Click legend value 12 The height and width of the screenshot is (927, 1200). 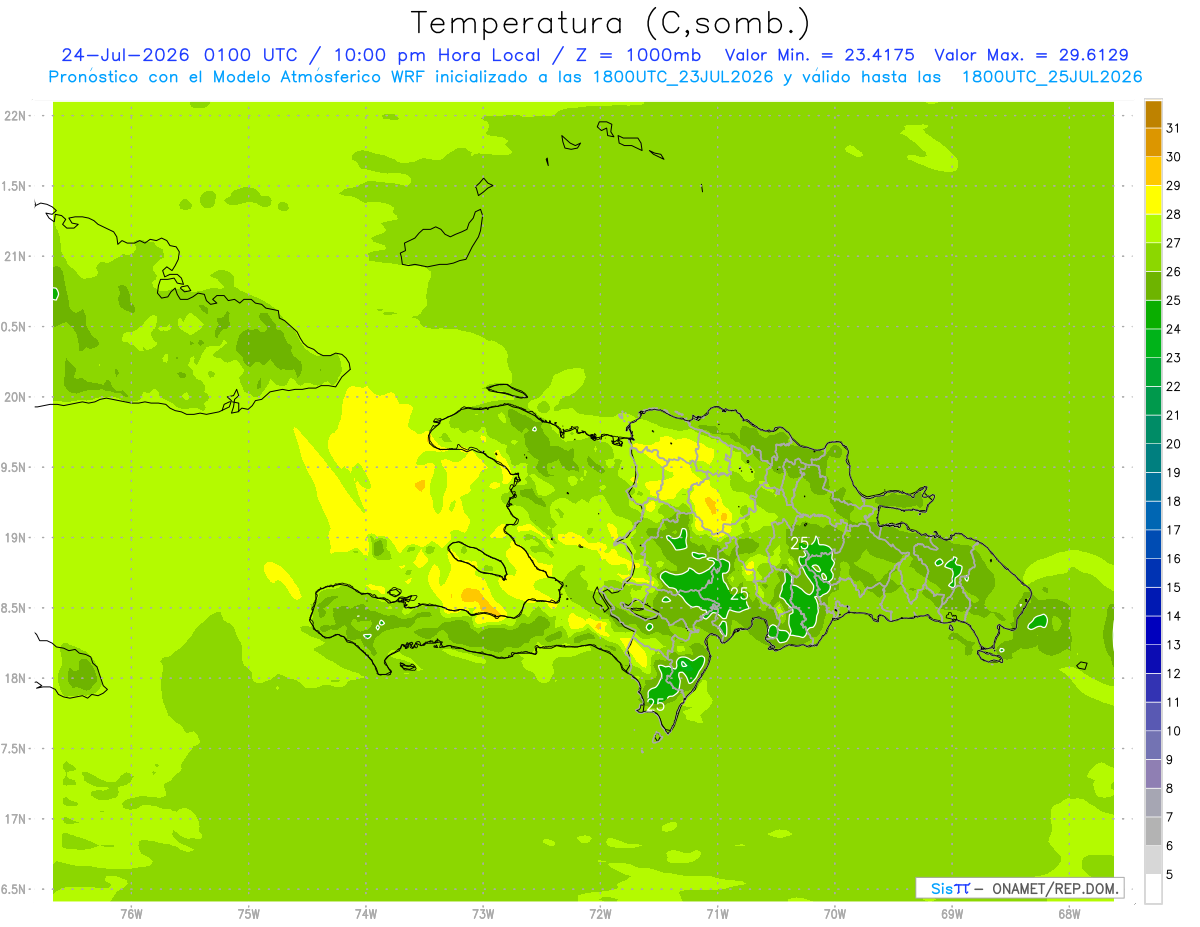[1174, 674]
